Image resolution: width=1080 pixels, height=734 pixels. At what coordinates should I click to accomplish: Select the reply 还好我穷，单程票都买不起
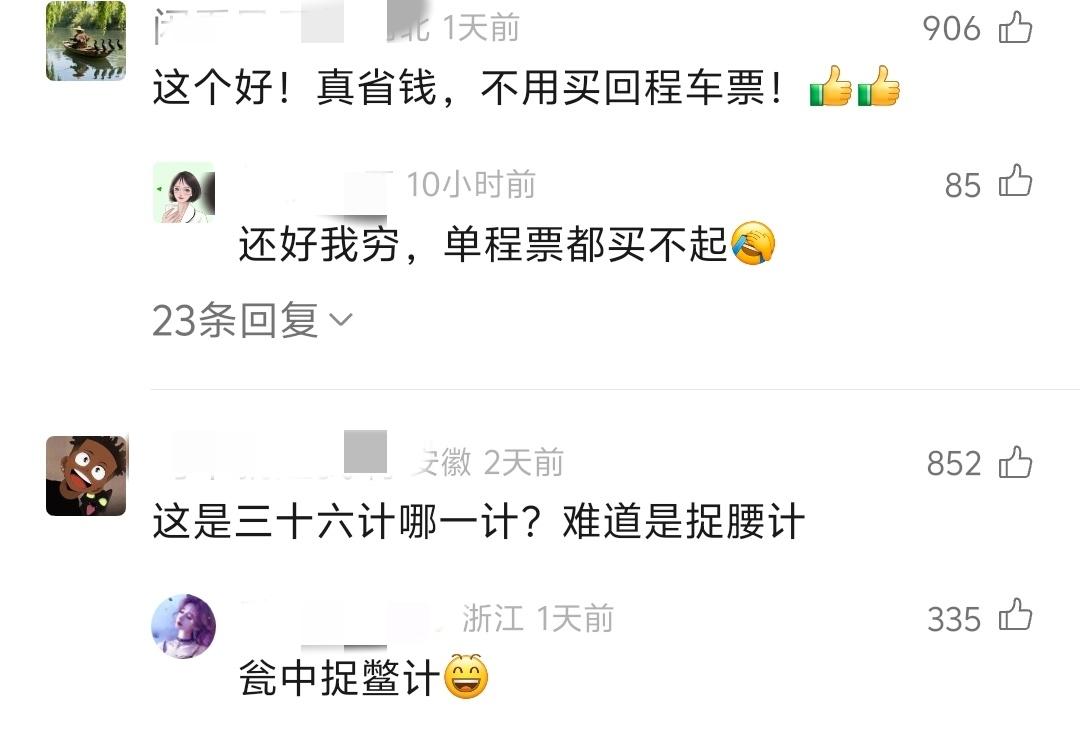(x=482, y=244)
